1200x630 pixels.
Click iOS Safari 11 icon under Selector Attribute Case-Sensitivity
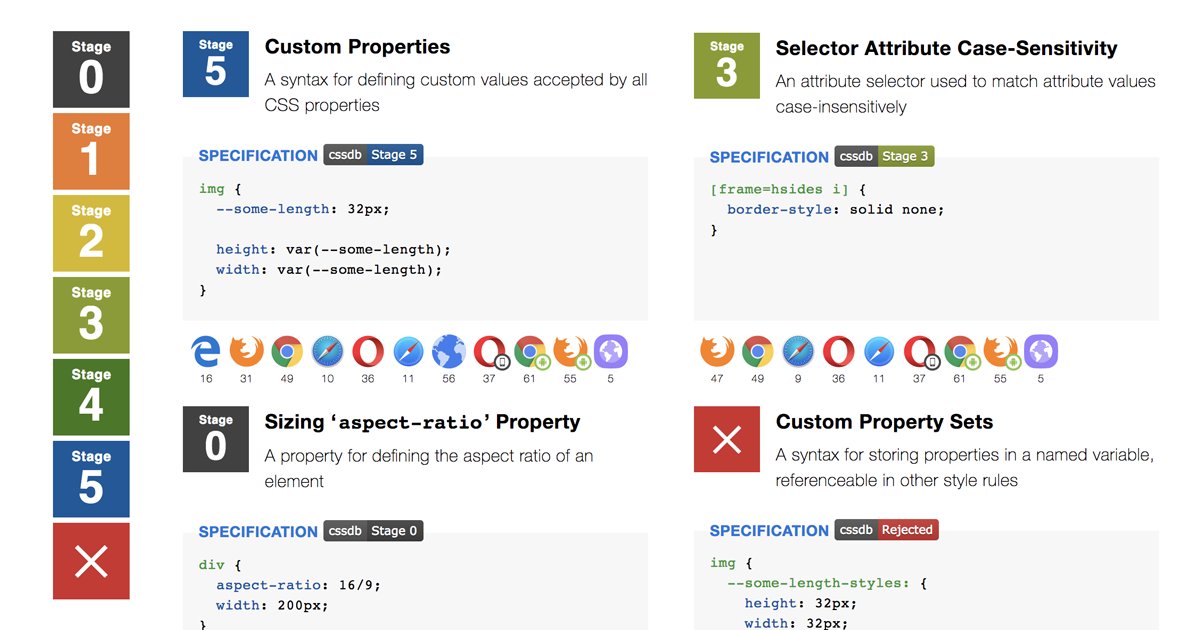[879, 352]
